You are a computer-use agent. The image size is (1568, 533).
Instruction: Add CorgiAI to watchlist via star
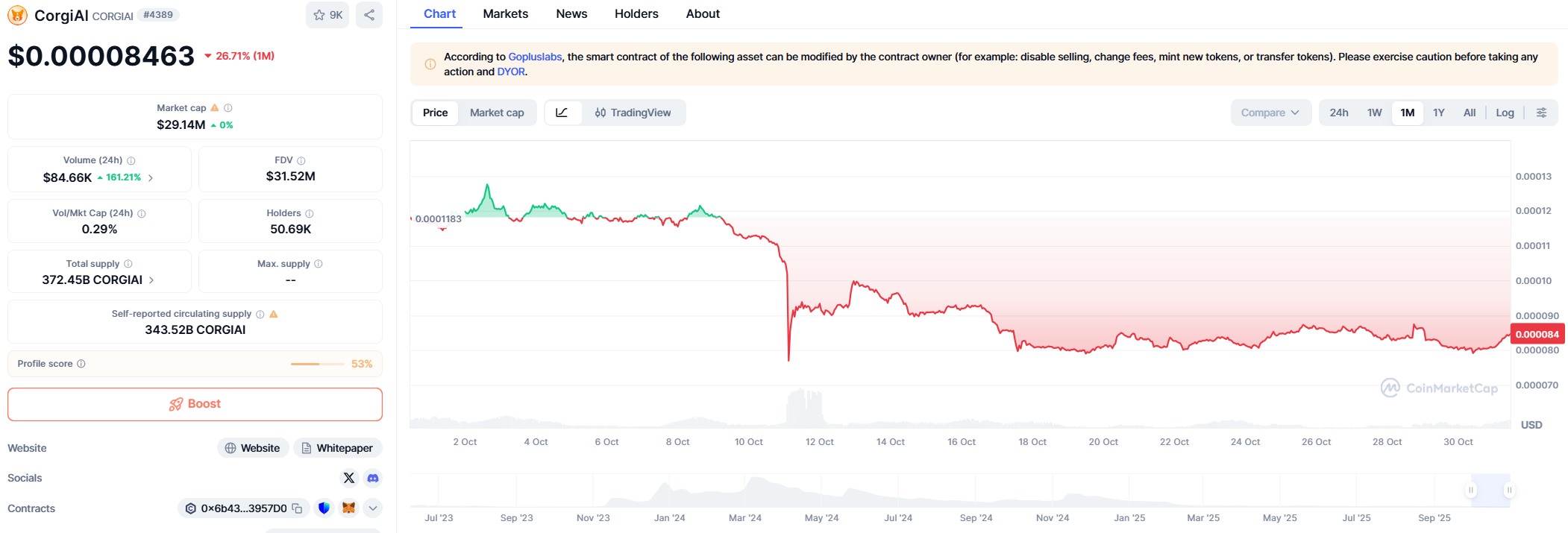click(327, 15)
